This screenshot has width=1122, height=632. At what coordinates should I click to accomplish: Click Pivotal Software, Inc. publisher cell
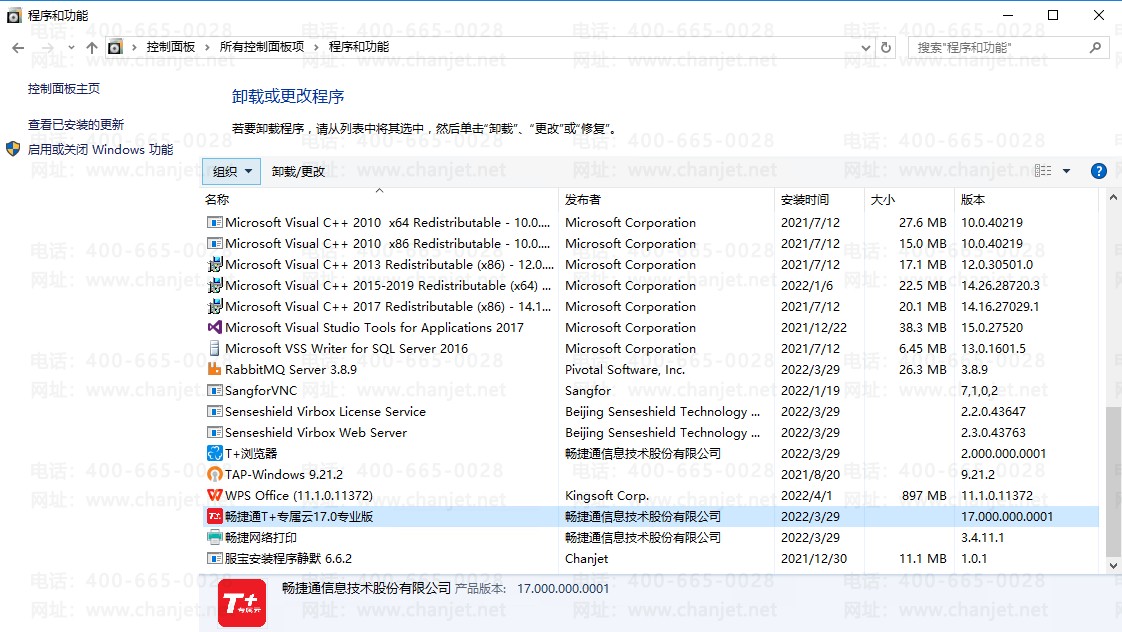(625, 369)
